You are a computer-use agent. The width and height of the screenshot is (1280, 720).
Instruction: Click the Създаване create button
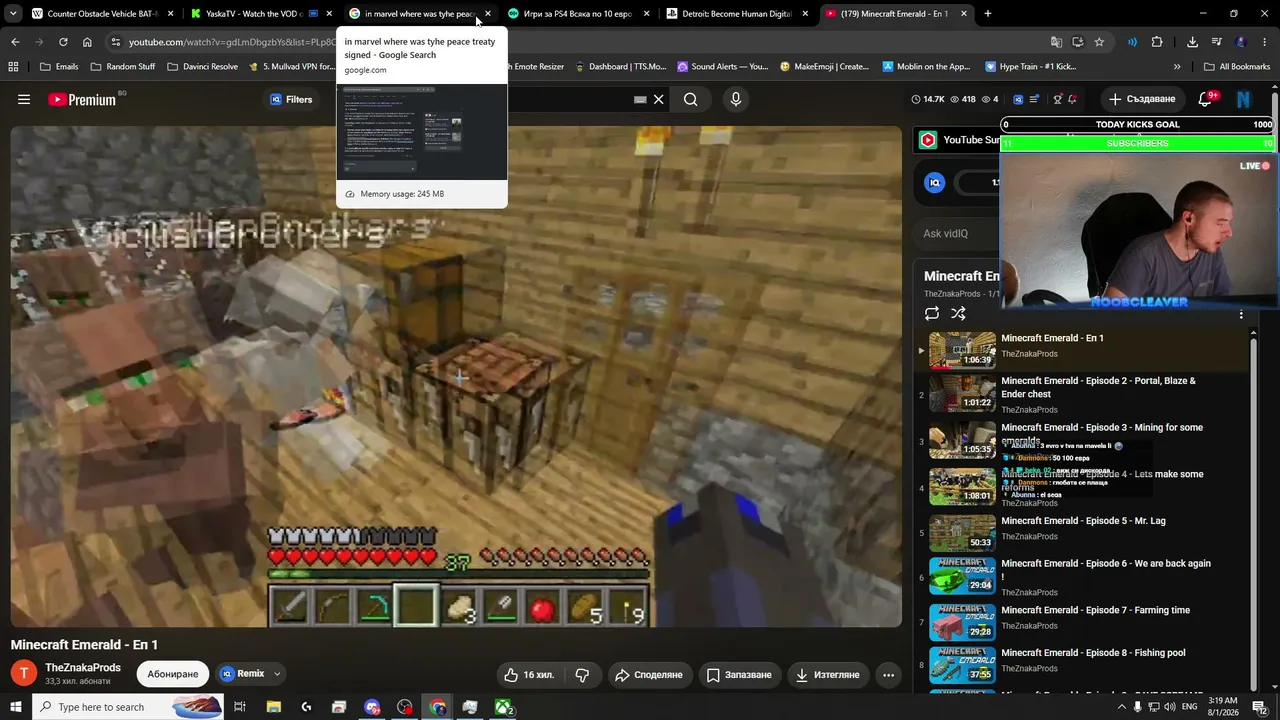(1142, 99)
